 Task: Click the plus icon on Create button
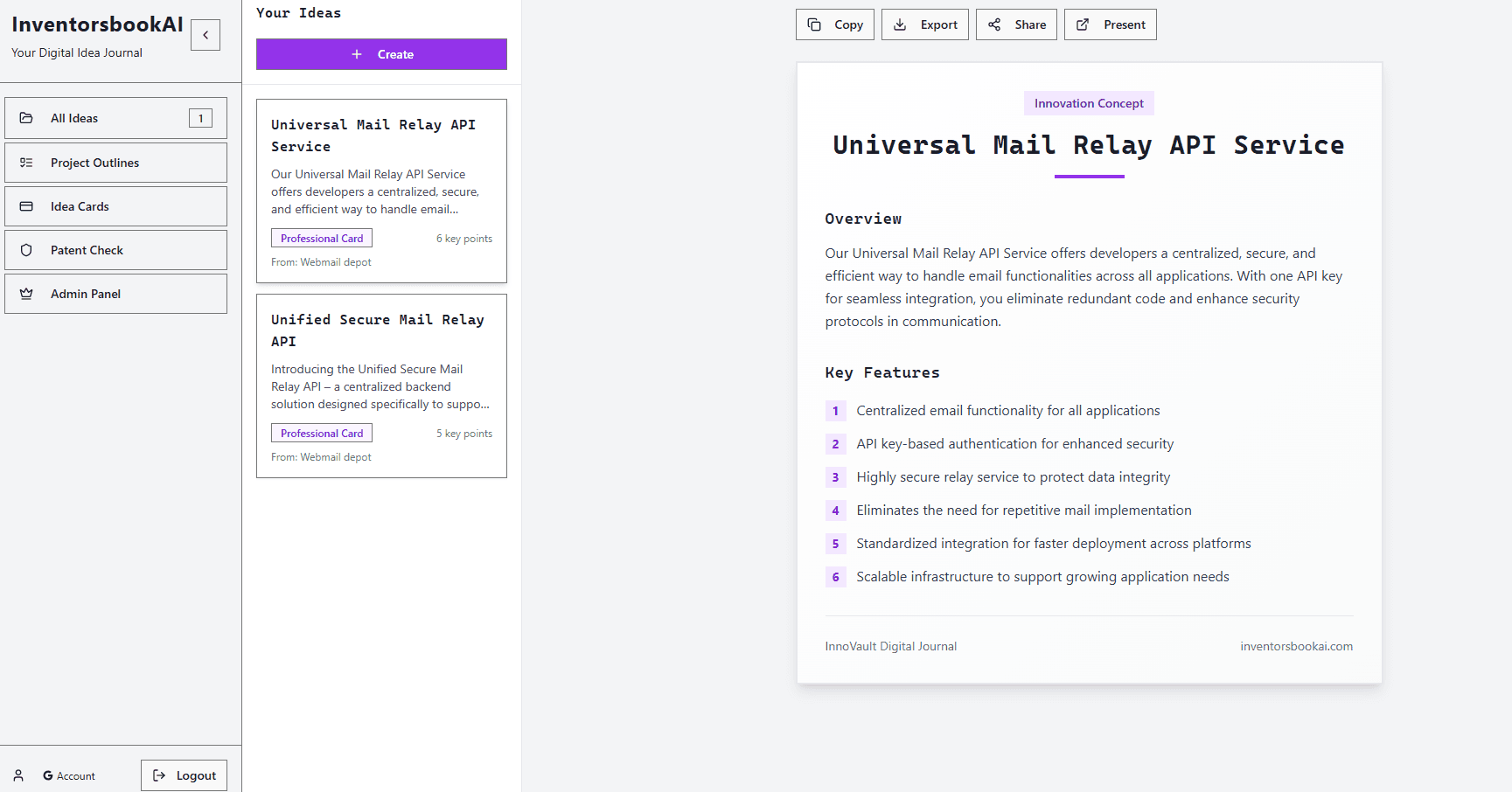357,54
